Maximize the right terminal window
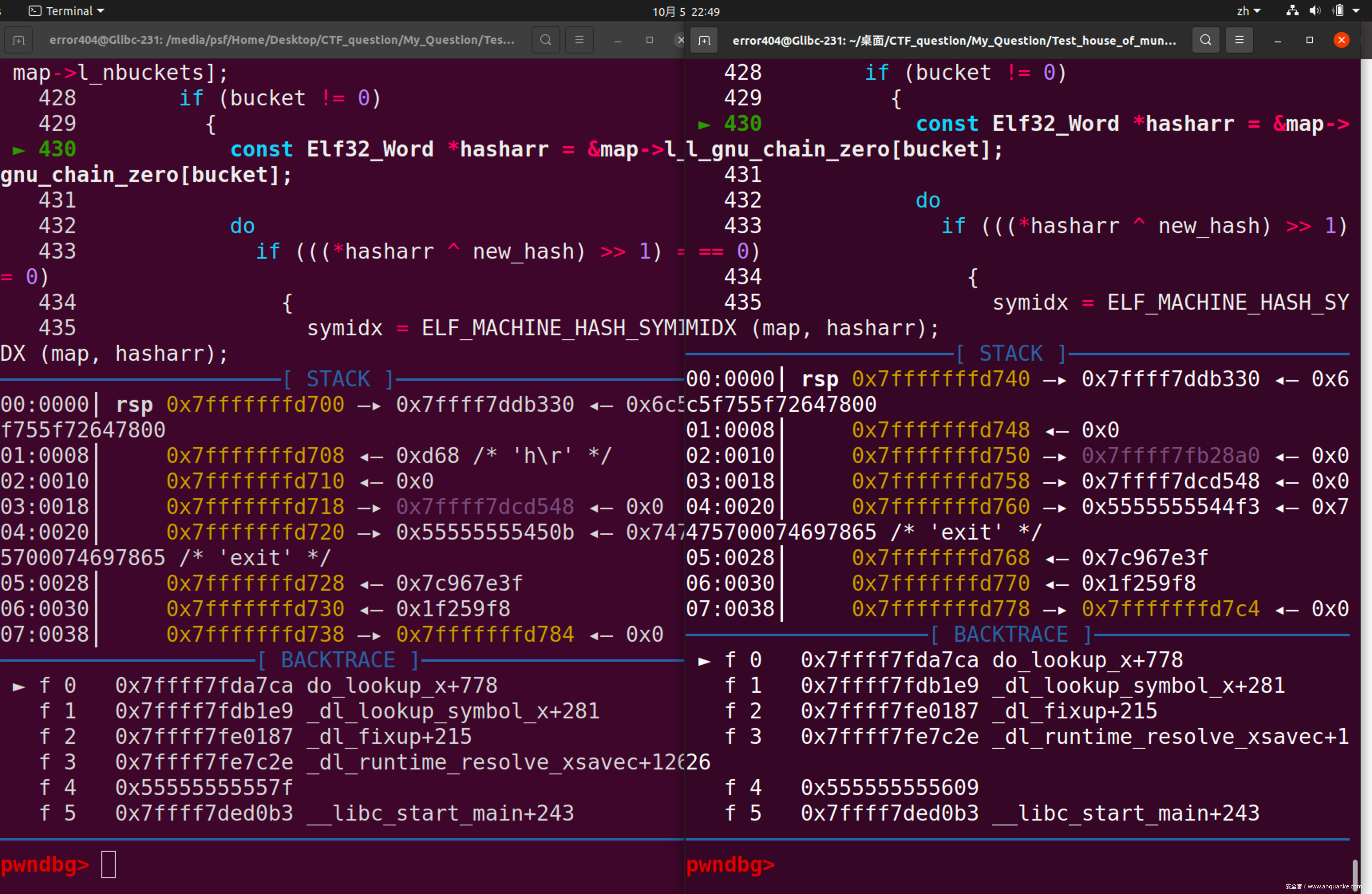Viewport: 1372px width, 894px height. [x=1310, y=40]
